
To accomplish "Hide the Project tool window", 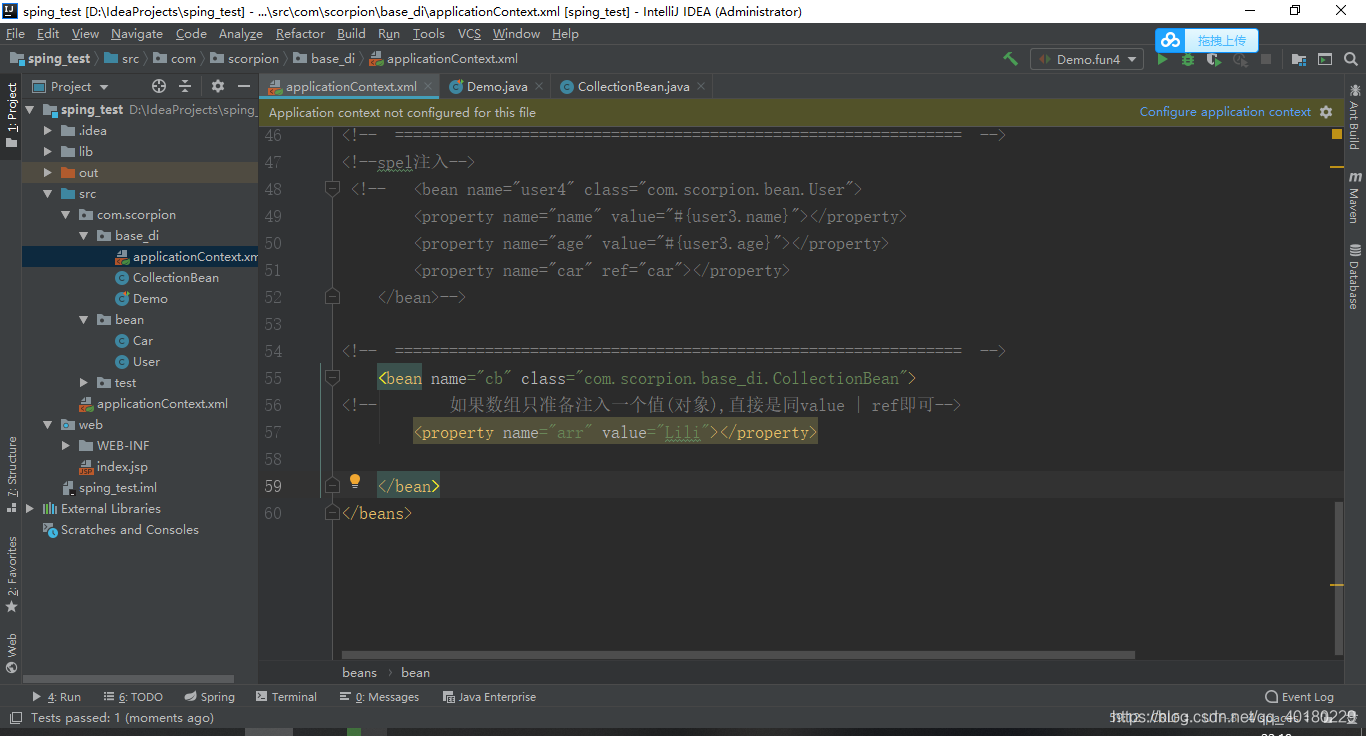I will 244,86.
